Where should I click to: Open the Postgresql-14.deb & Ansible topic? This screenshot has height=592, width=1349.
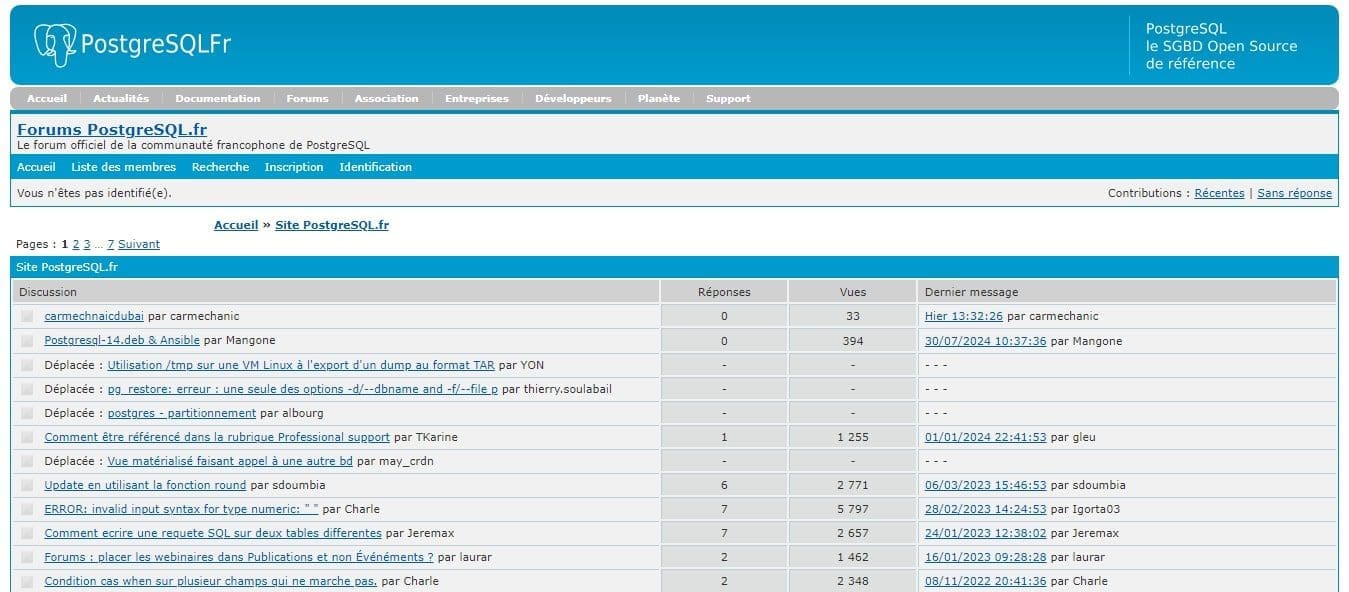click(122, 341)
